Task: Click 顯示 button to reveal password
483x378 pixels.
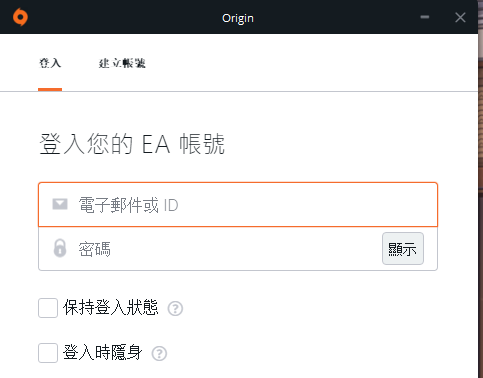Action: point(403,249)
